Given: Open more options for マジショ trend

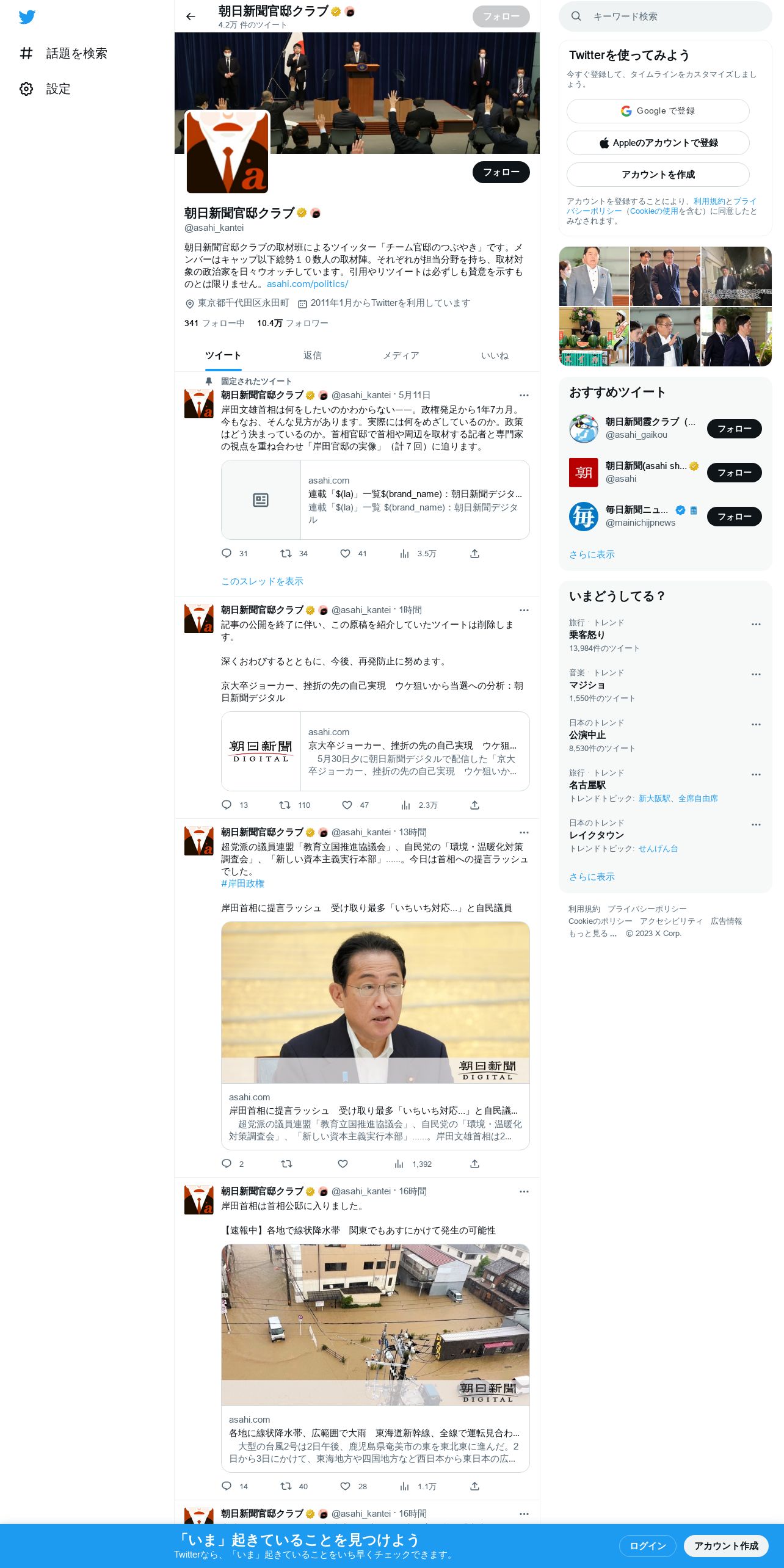Looking at the screenshot, I should click(756, 675).
